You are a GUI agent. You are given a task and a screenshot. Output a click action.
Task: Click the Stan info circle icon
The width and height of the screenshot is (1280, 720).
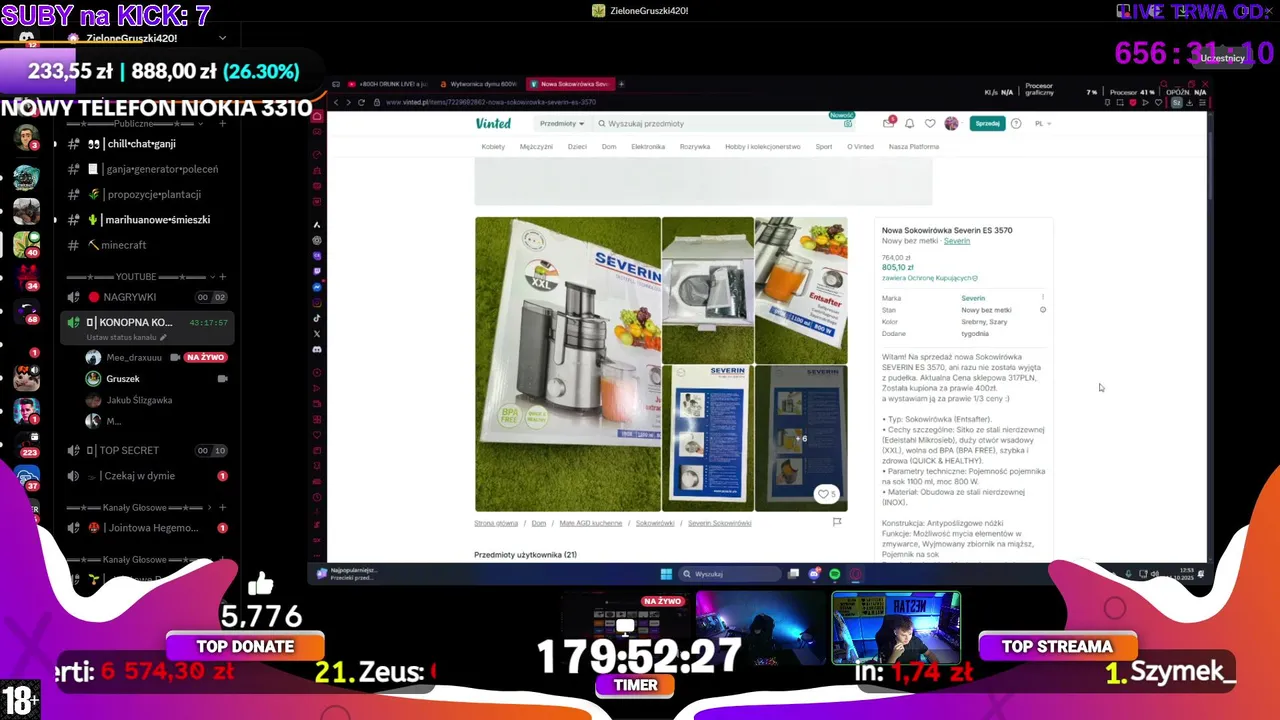click(1043, 310)
